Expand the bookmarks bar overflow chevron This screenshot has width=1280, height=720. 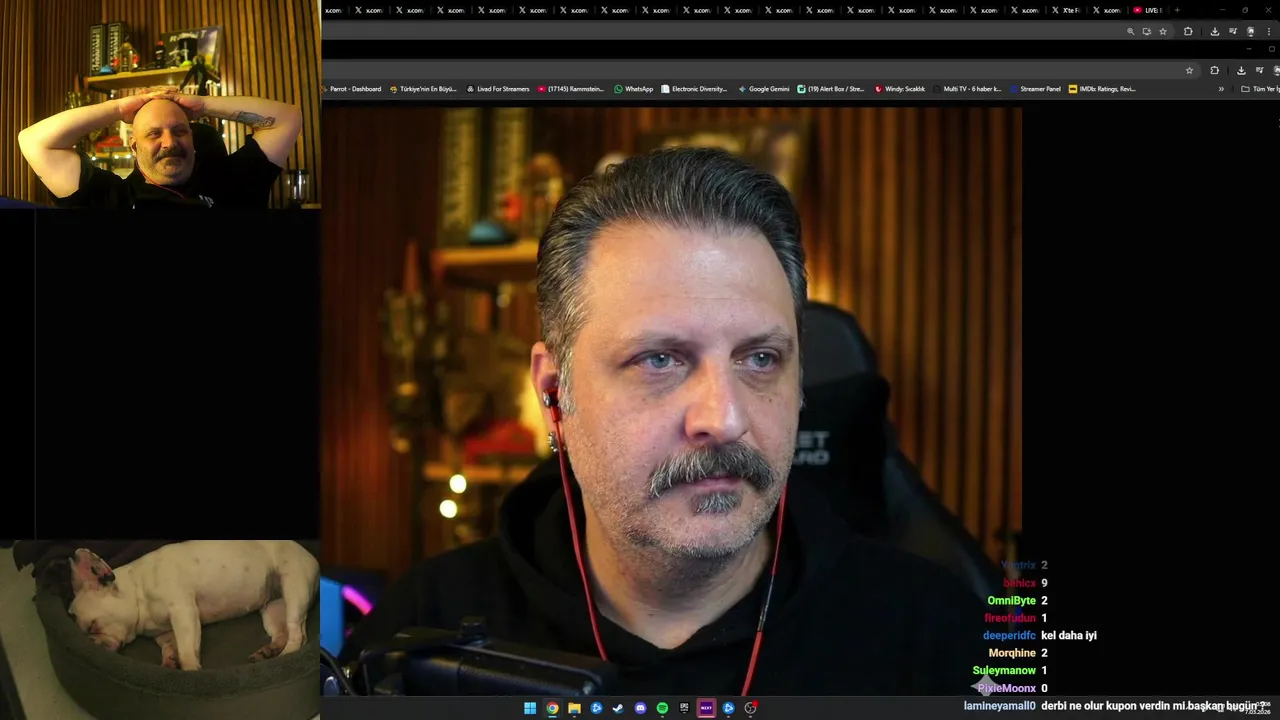(1221, 89)
